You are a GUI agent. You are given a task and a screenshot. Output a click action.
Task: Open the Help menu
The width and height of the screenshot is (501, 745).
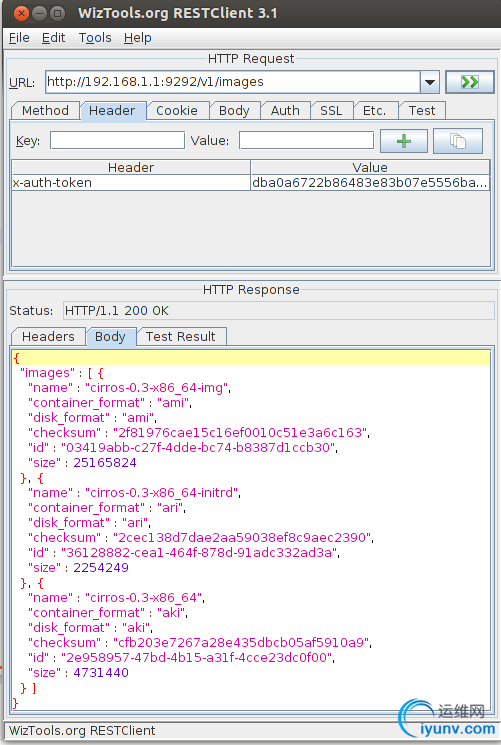point(138,38)
